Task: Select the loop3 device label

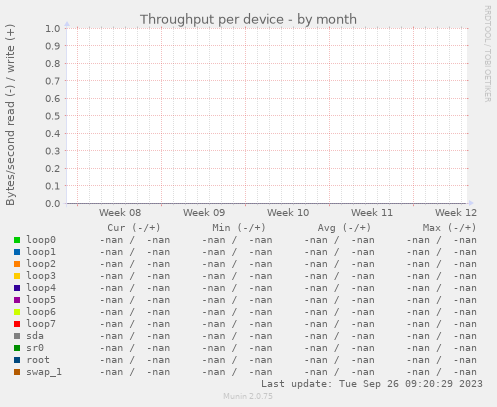Action: click(x=41, y=276)
